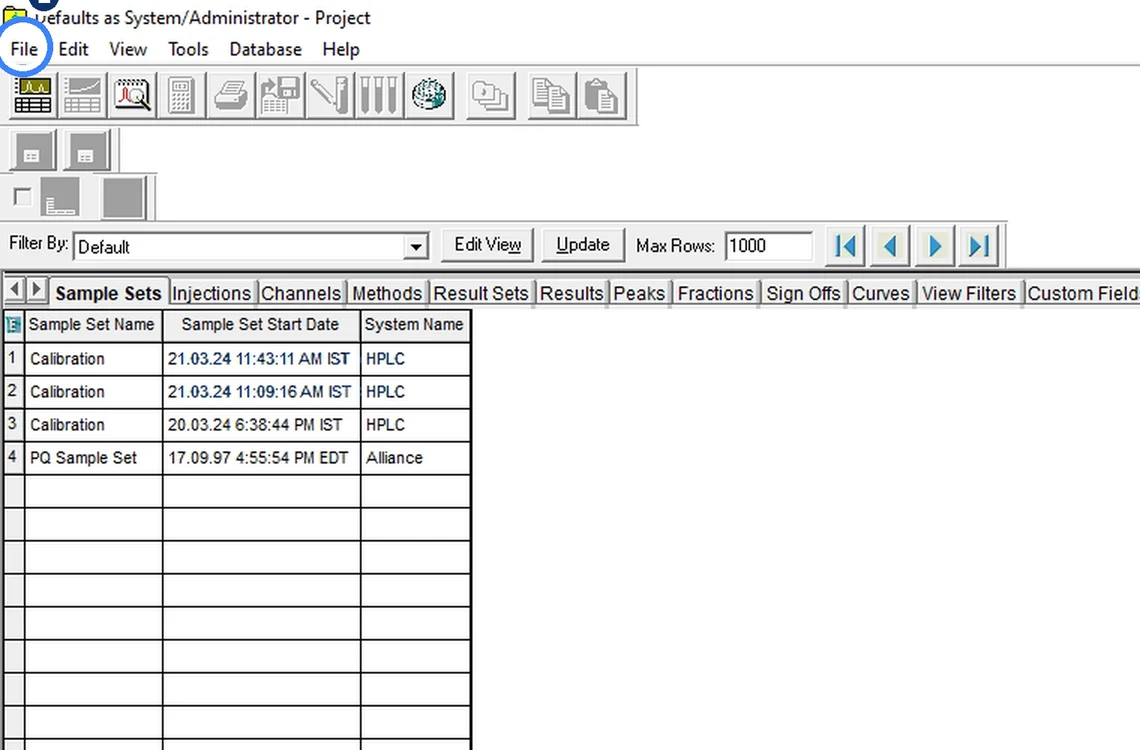Viewport: 1140px width, 750px height.
Task: Click the Sample Set Name column header
Action: coord(93,325)
